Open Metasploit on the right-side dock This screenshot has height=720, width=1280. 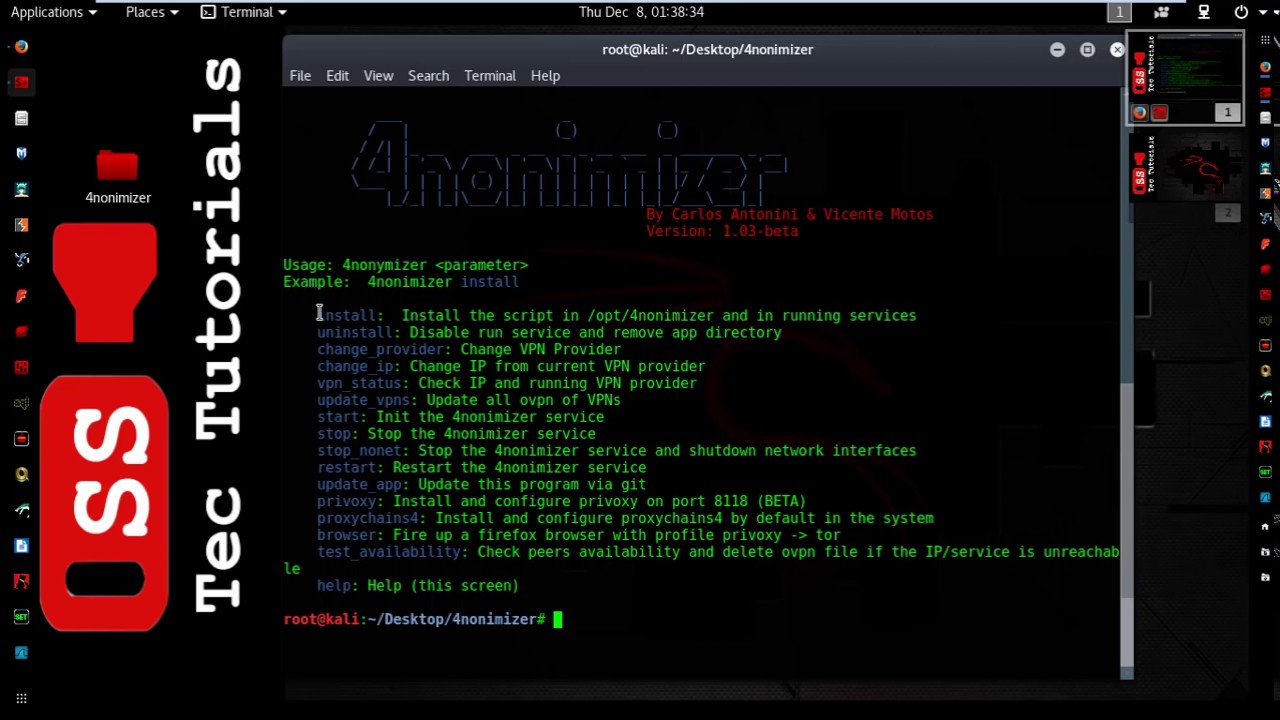coord(1265,142)
